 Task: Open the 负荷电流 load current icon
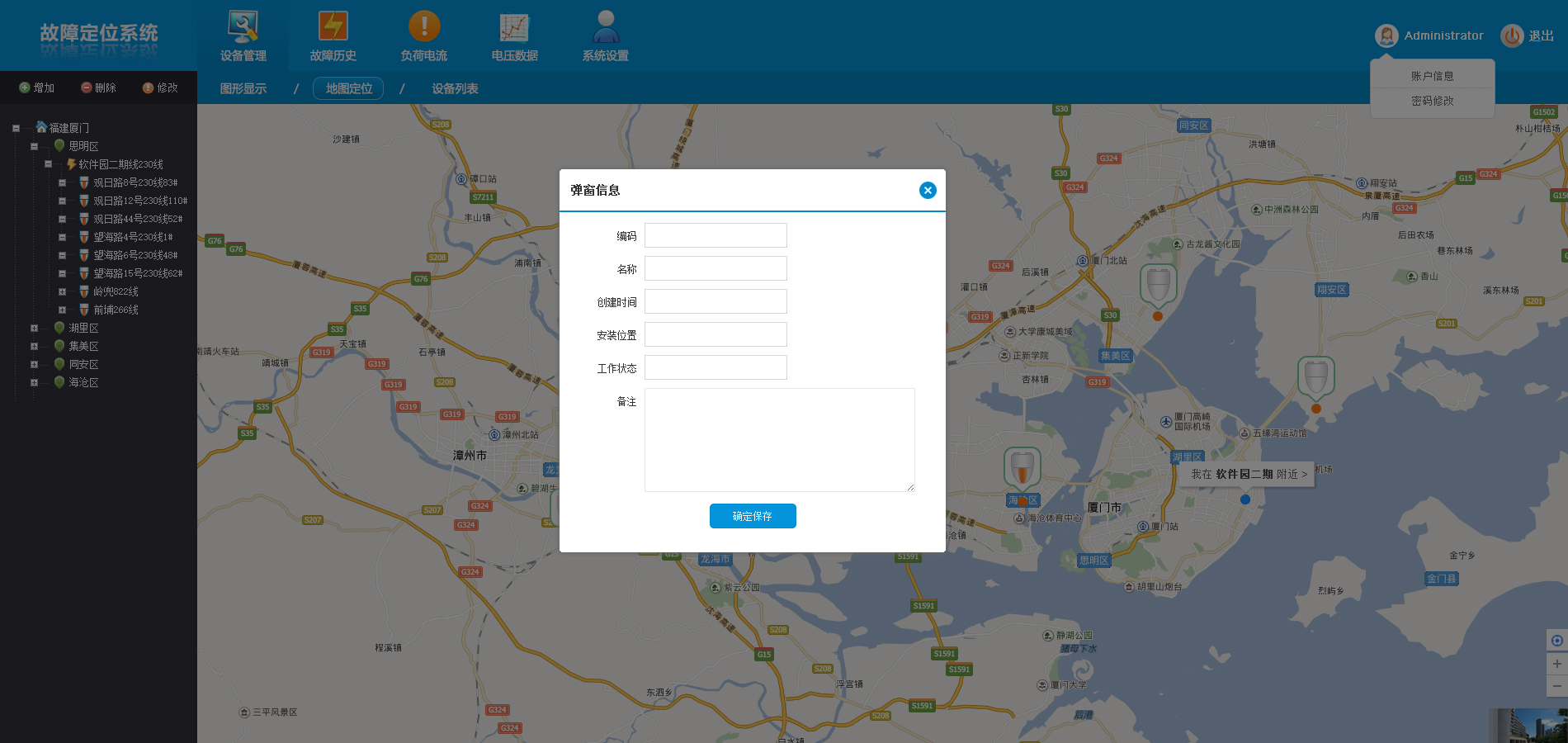(x=424, y=27)
